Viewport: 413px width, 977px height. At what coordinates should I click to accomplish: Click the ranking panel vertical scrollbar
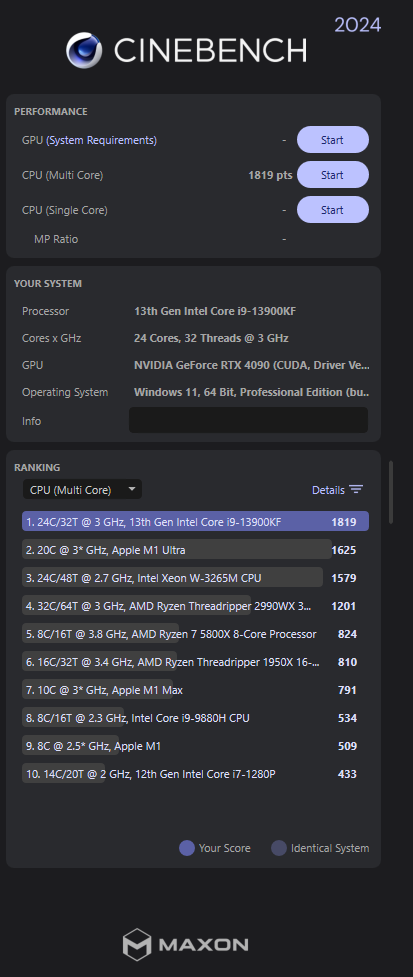[391, 492]
